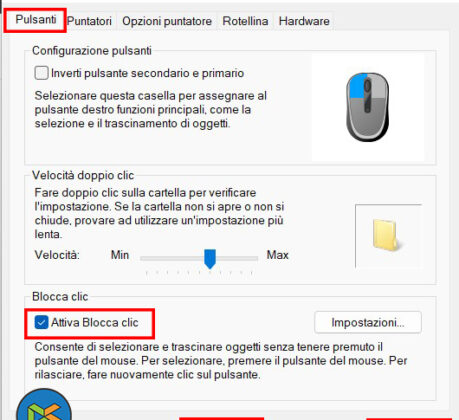Uncheck the Attiva Blocca clic checkbox

(x=41, y=322)
